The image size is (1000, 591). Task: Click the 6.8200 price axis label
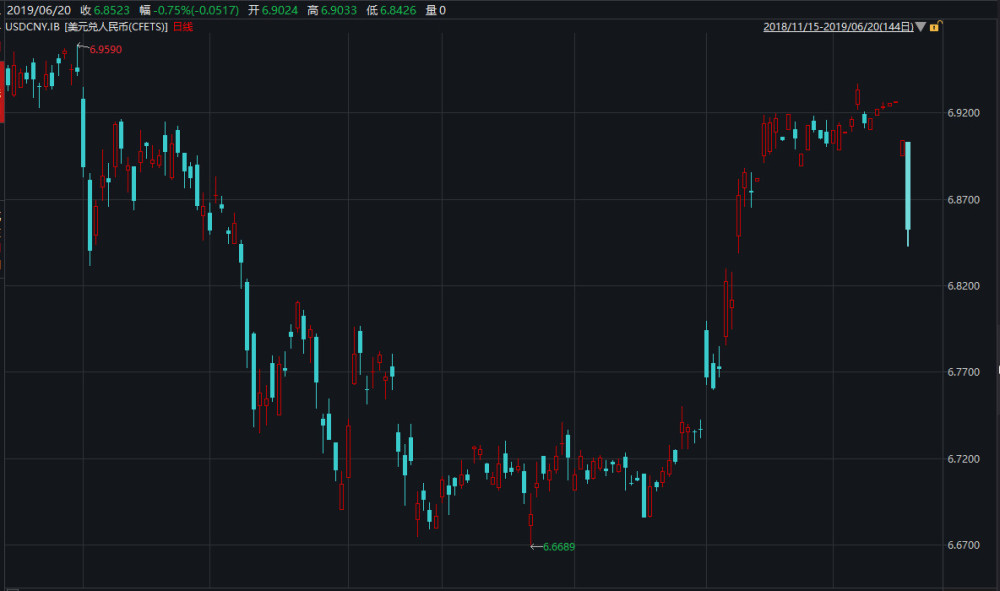pyautogui.click(x=963, y=286)
